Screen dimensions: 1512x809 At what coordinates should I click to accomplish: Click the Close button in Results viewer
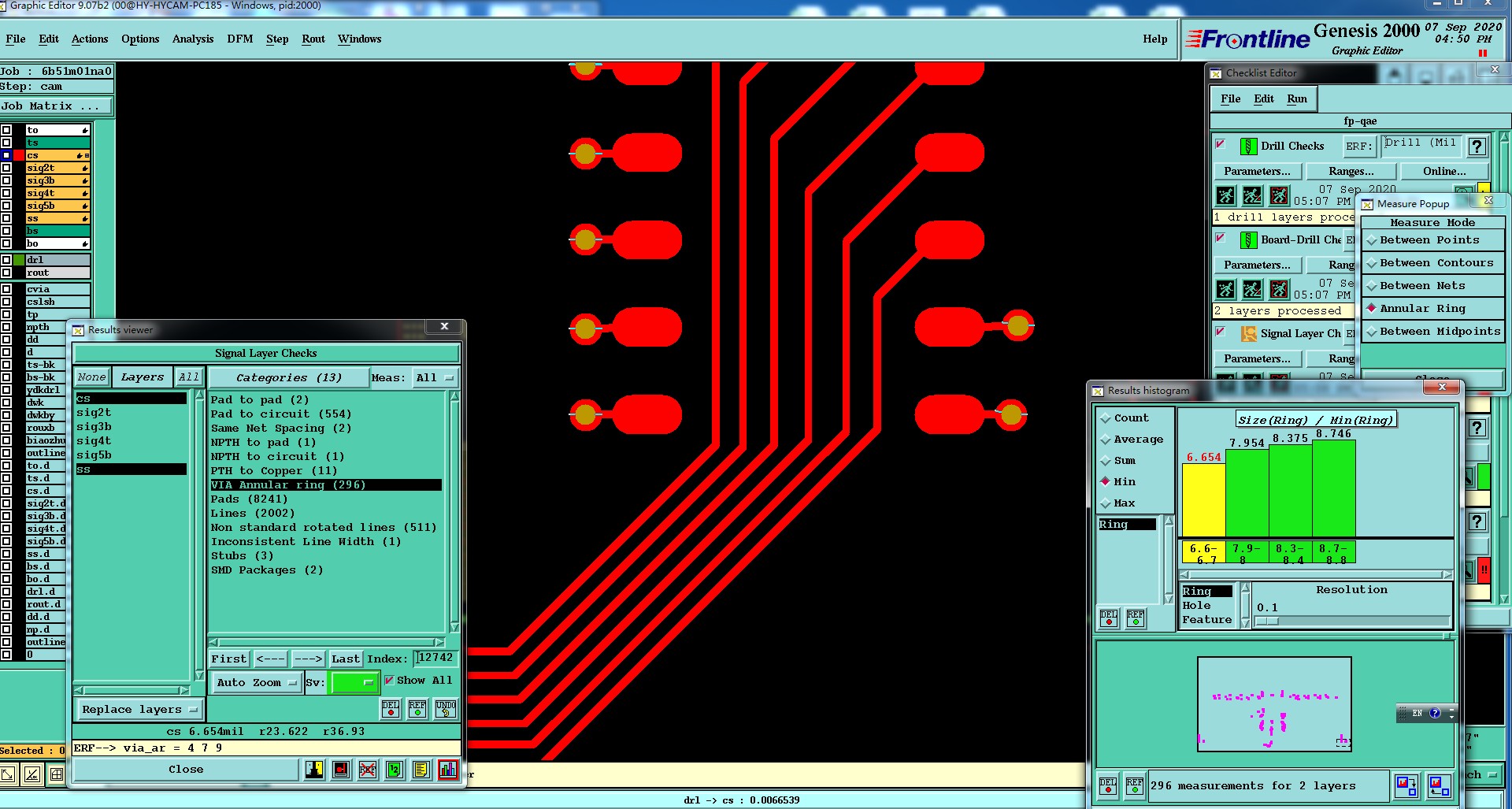pos(186,770)
